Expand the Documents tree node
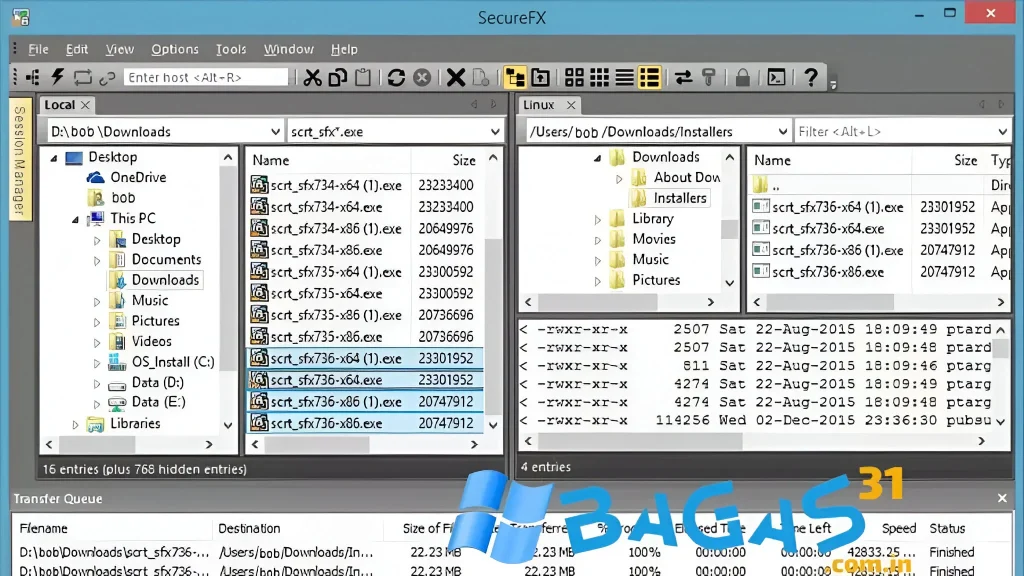 pyautogui.click(x=97, y=261)
